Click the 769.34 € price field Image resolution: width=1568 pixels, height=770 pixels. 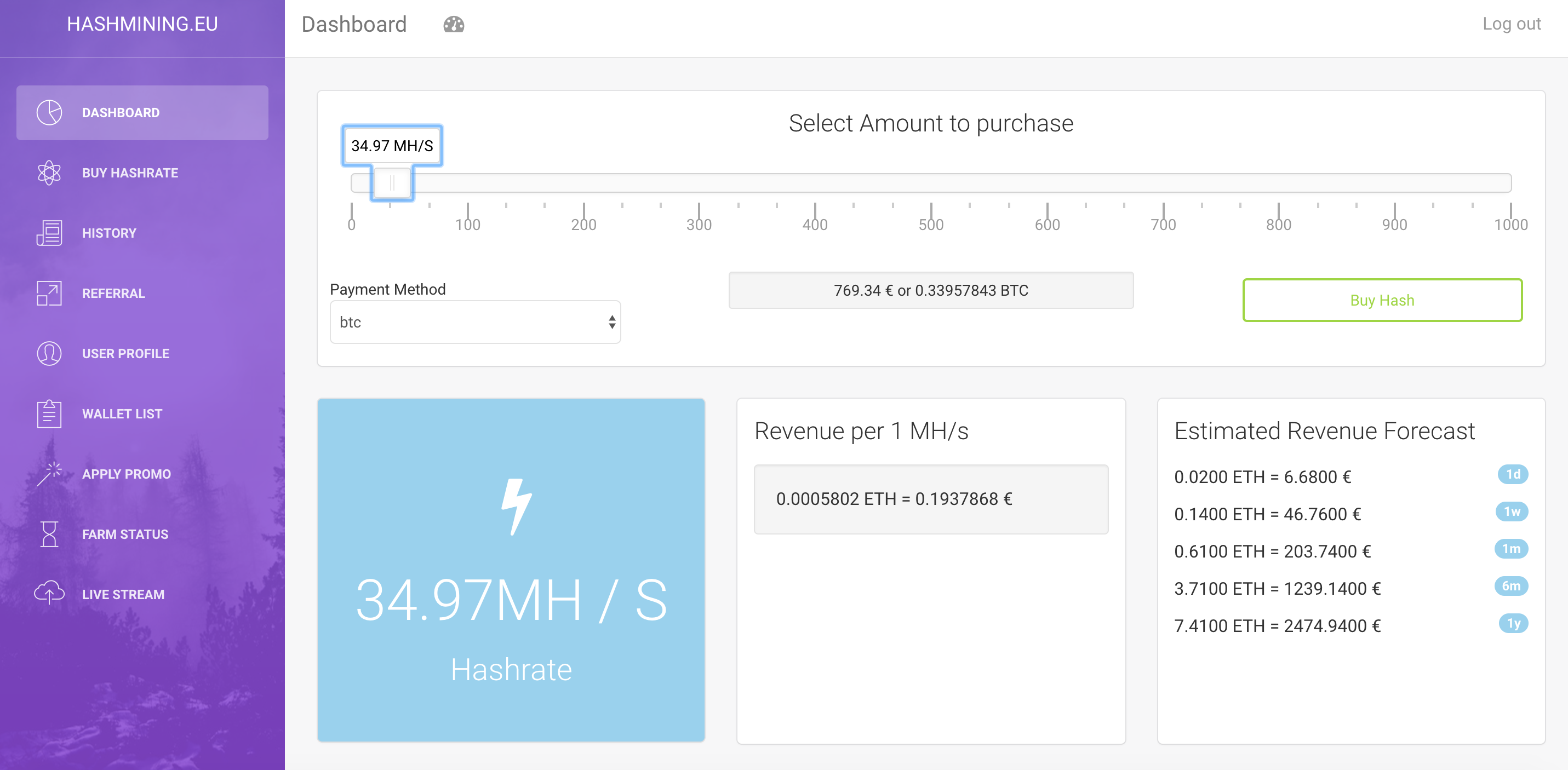pyautogui.click(x=931, y=290)
